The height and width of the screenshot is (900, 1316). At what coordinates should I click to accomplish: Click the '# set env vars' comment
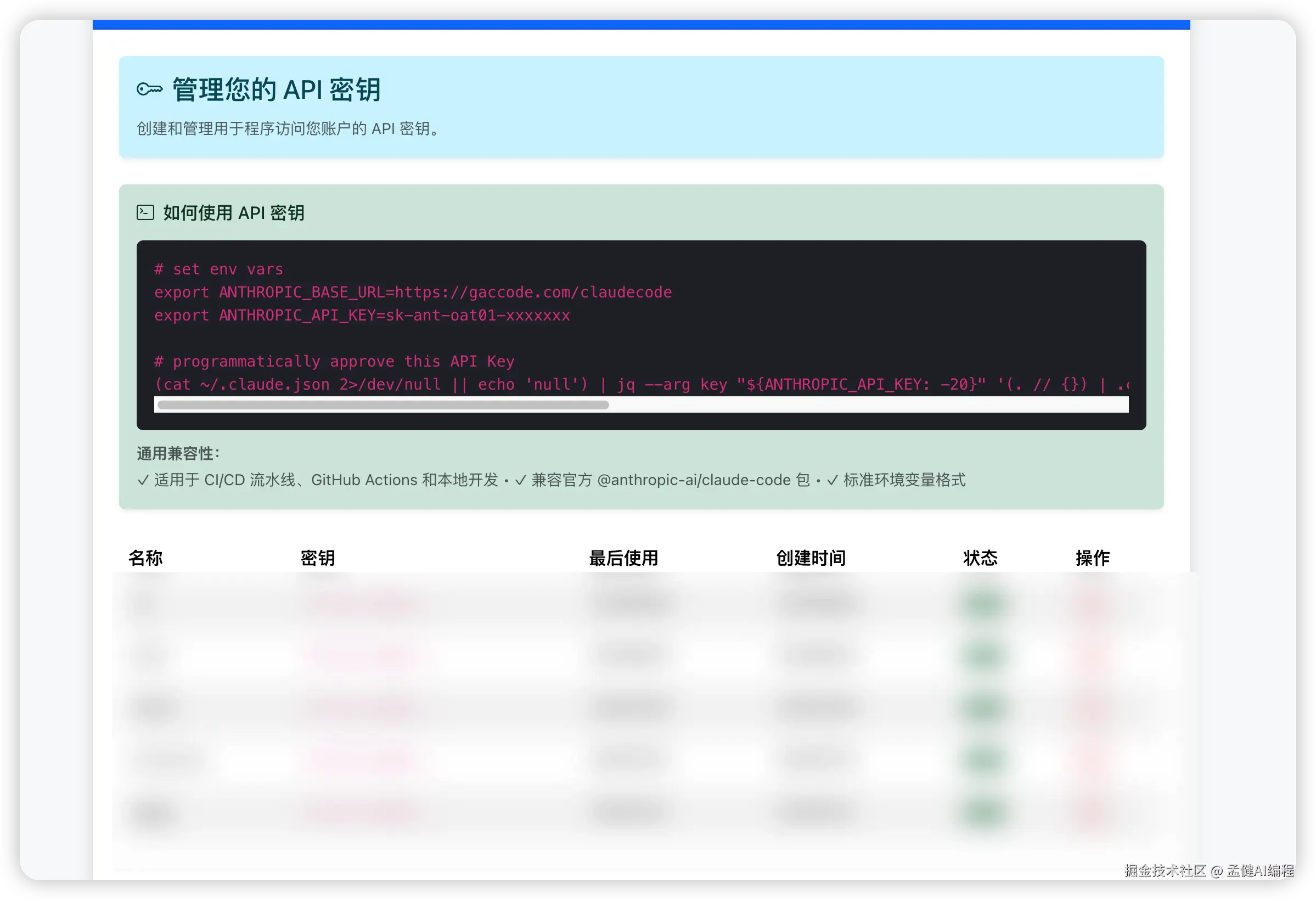pyautogui.click(x=218, y=269)
